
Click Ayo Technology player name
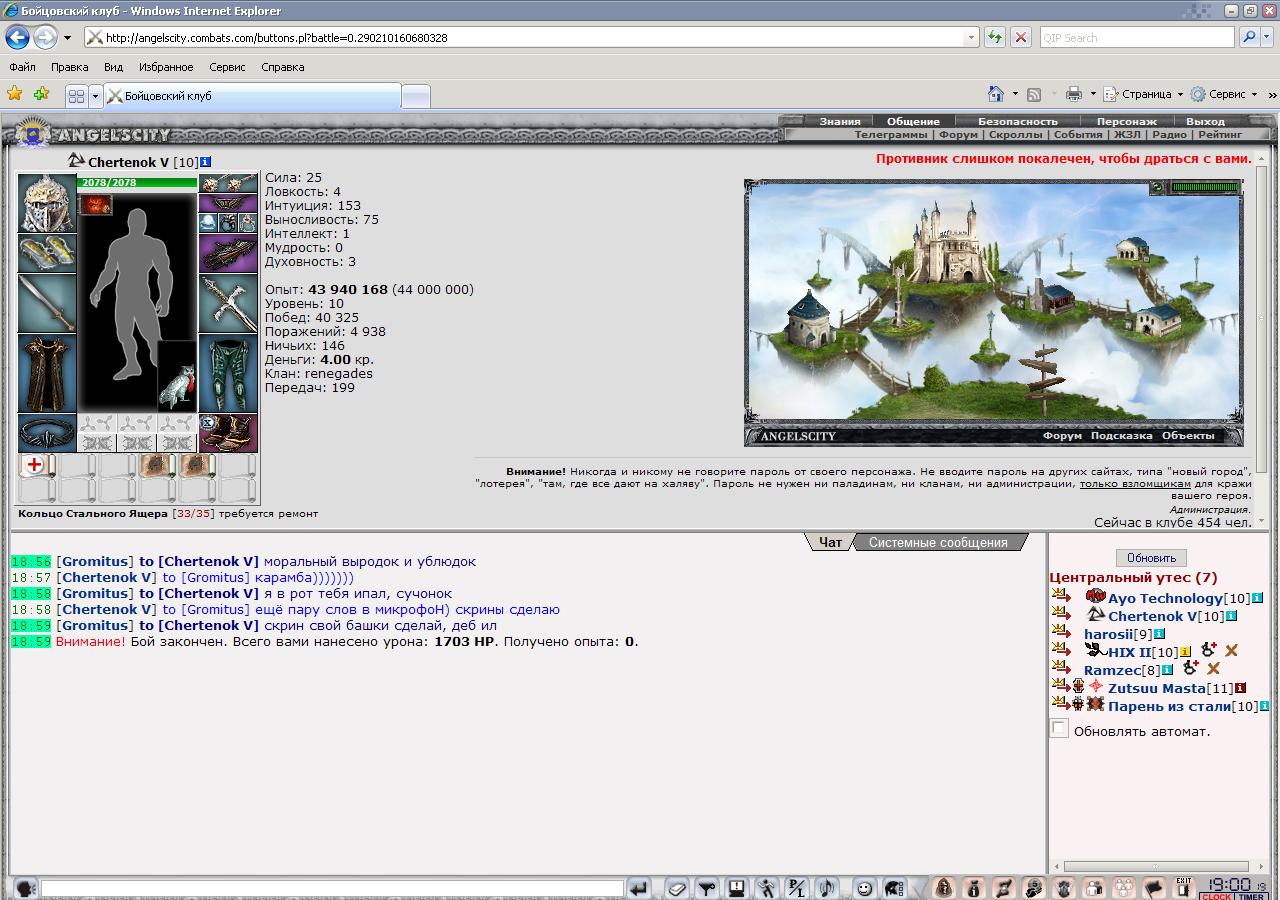click(1165, 598)
